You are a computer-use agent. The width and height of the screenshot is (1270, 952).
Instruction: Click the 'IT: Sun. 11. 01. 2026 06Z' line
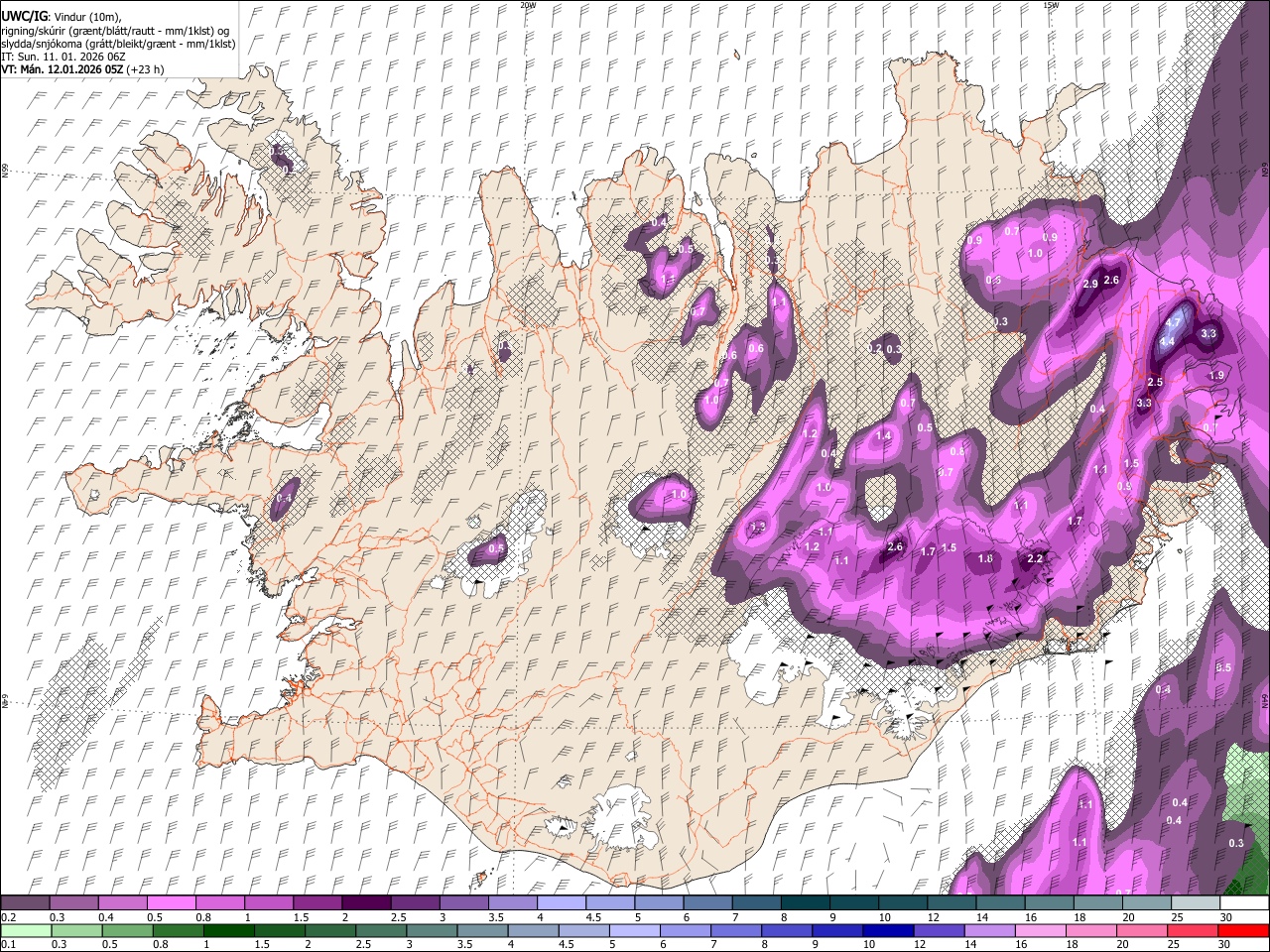pyautogui.click(x=63, y=57)
